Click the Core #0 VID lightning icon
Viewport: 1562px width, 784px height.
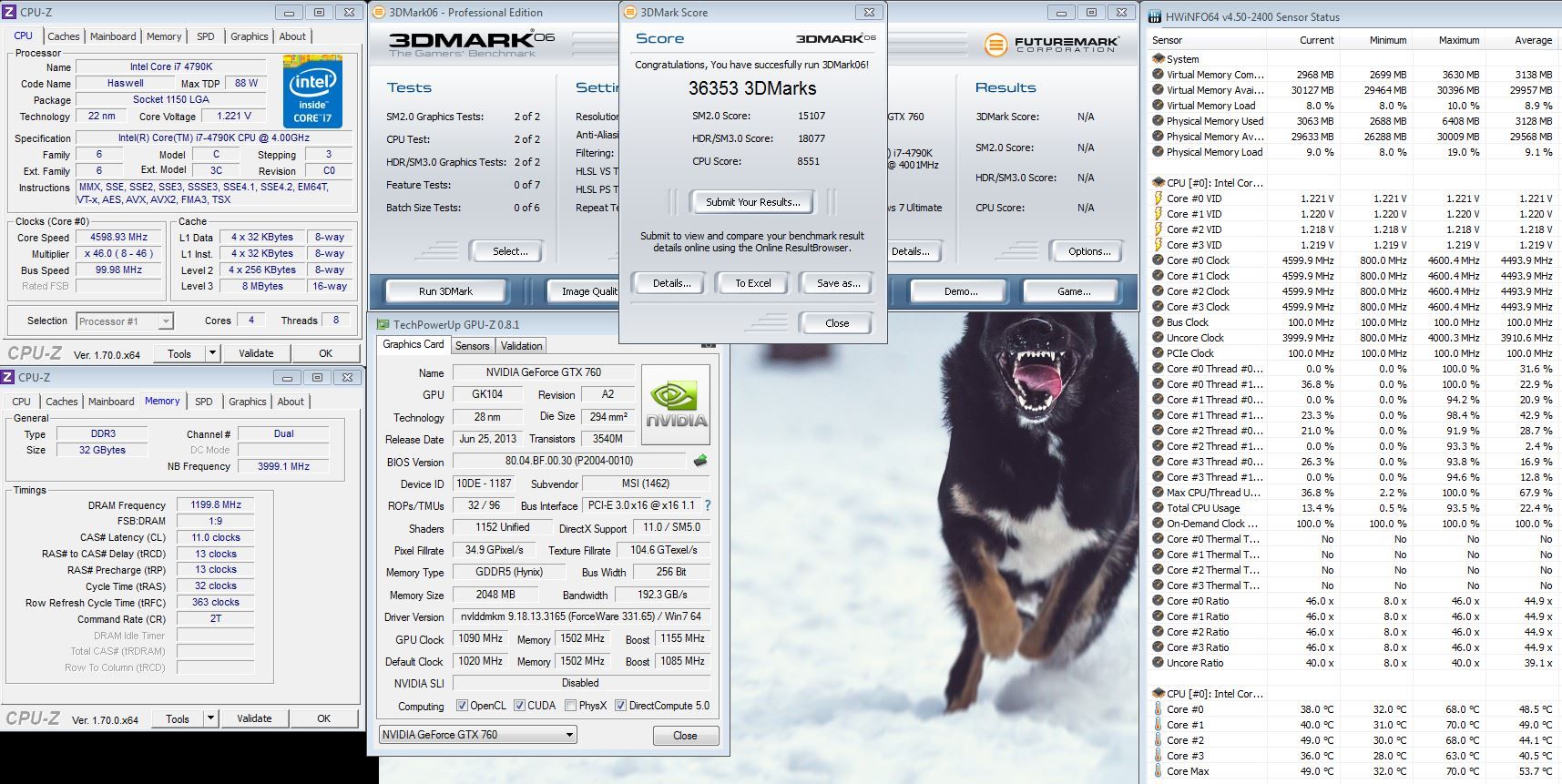(x=1159, y=199)
